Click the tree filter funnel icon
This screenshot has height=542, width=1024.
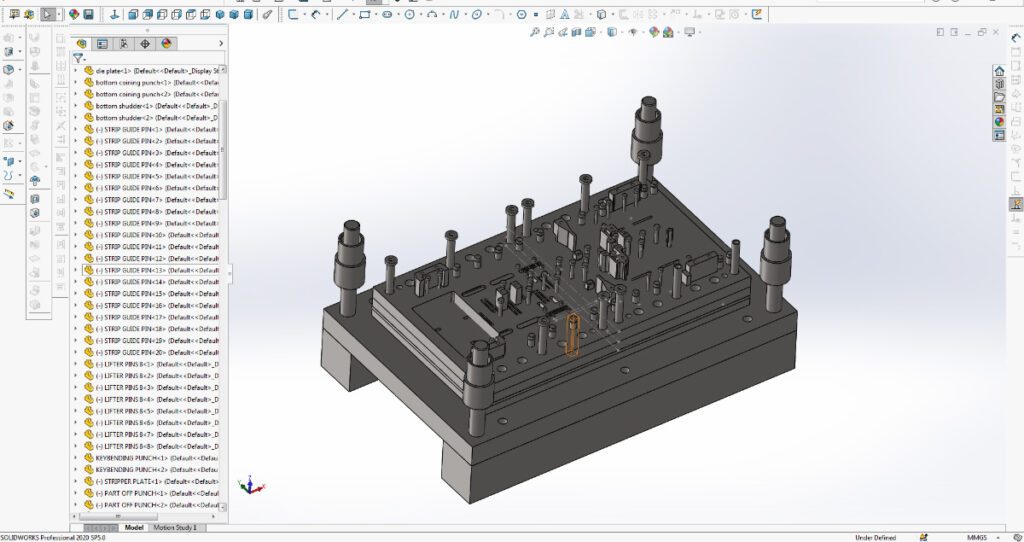tap(78, 58)
